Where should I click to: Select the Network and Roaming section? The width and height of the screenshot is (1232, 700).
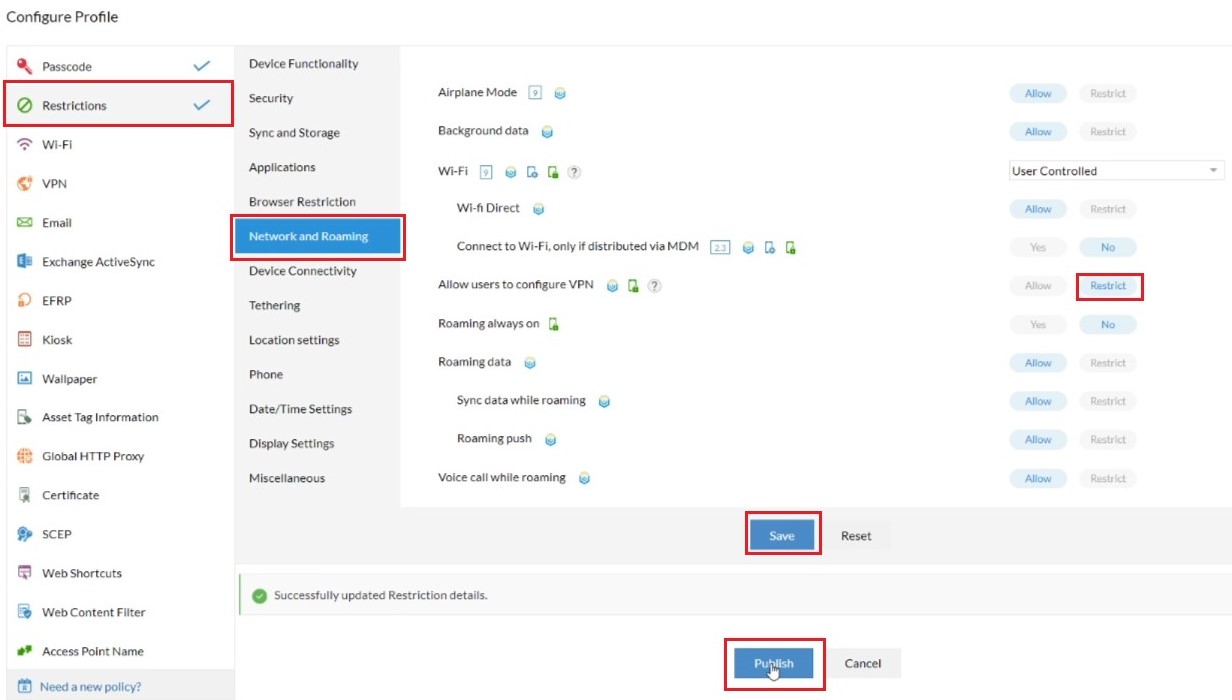pos(317,237)
